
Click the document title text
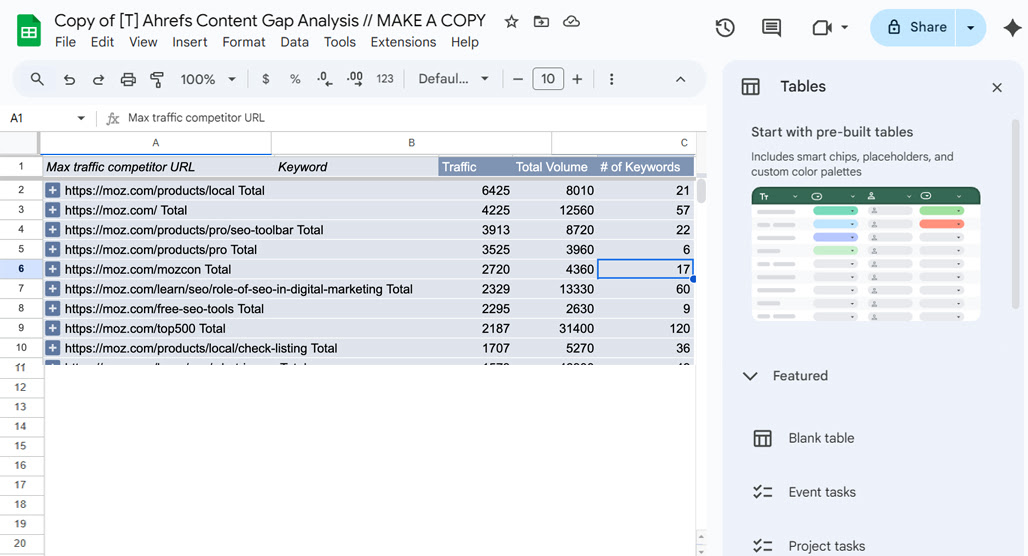(269, 20)
